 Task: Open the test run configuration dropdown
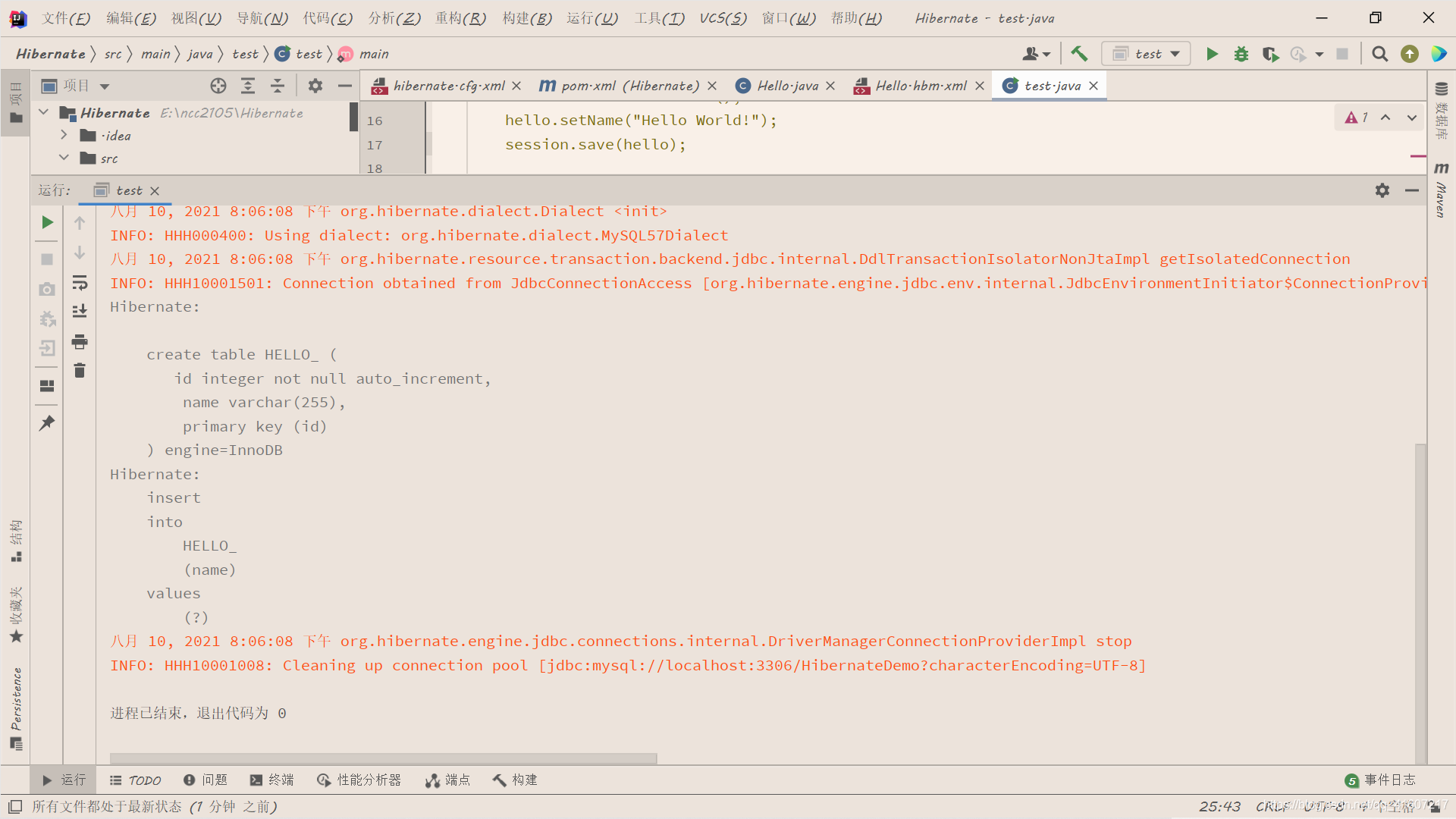pos(1146,54)
